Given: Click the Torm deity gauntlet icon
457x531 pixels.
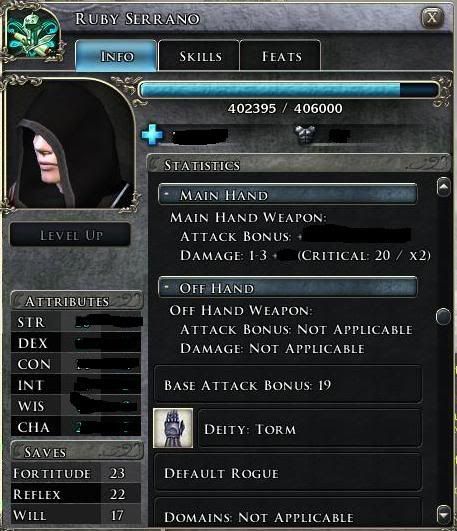Looking at the screenshot, I should [x=173, y=428].
